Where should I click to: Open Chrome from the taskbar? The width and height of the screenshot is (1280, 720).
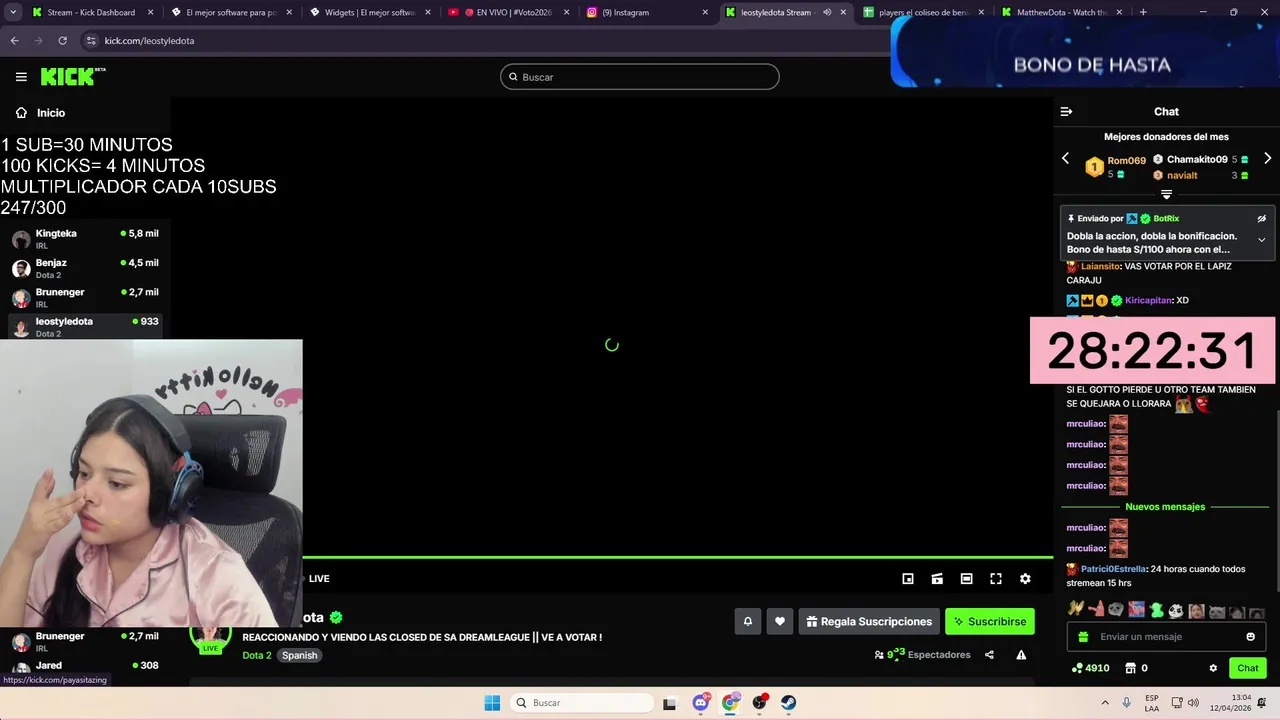tap(730, 703)
